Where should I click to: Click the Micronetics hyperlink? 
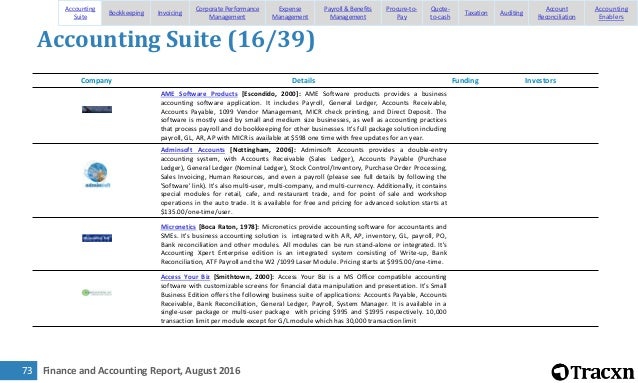(x=178, y=227)
